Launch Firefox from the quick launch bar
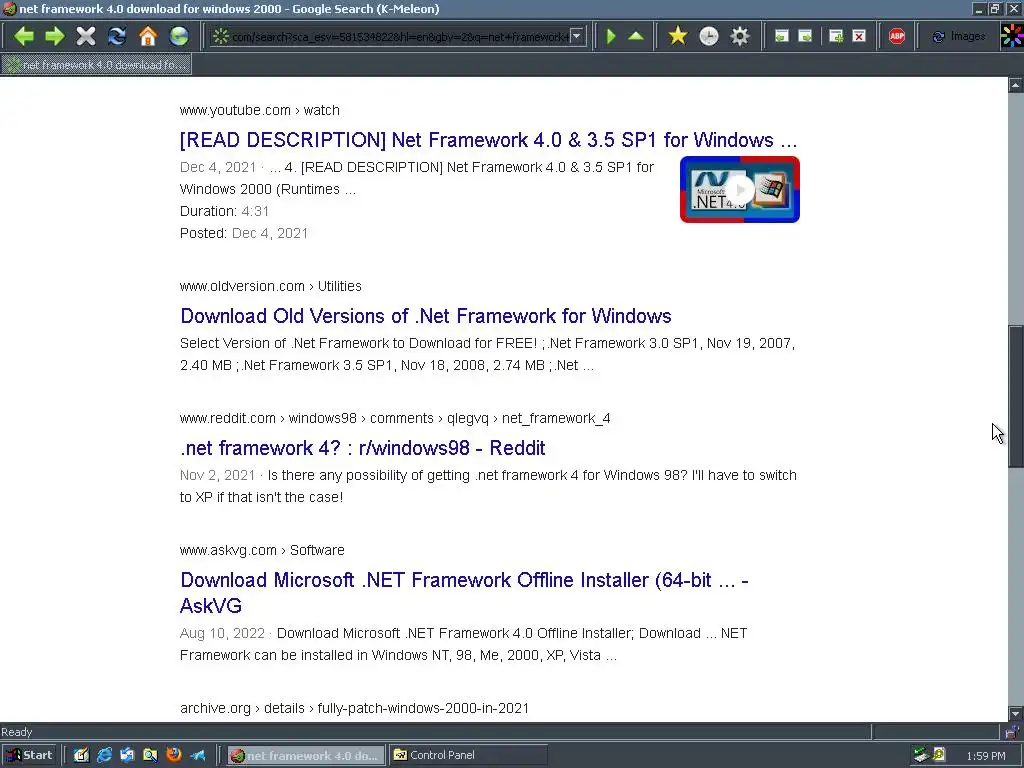This screenshot has height=768, width=1024. (x=174, y=755)
